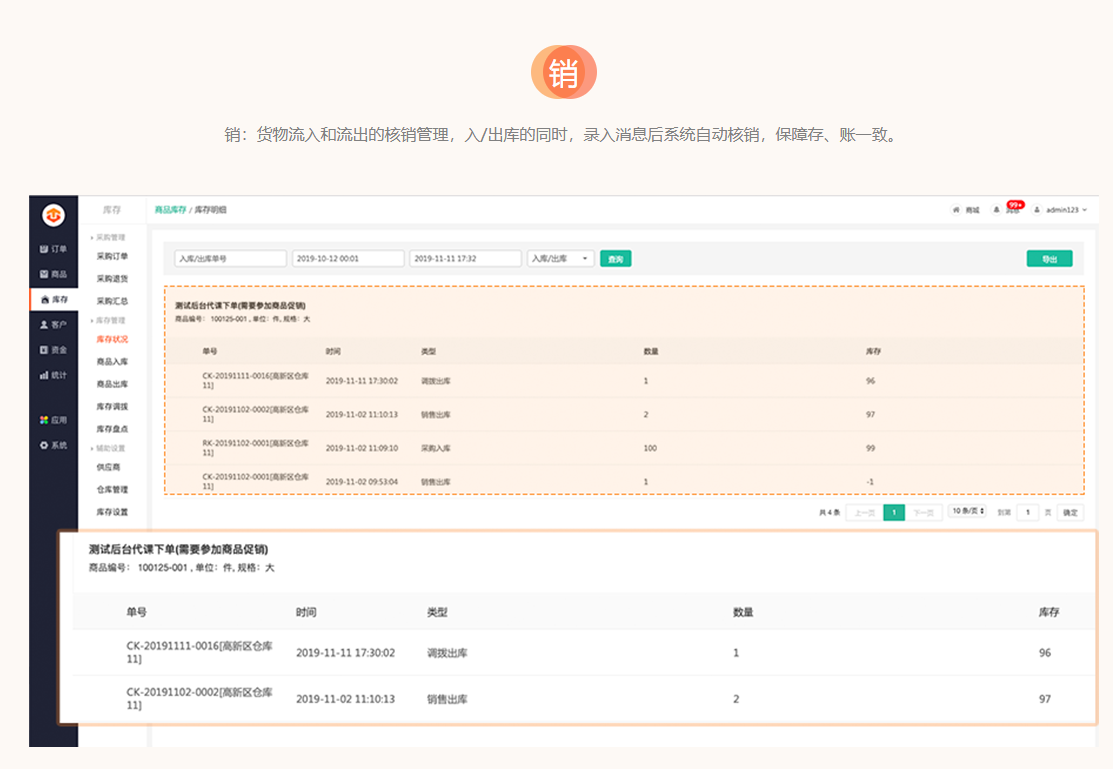
Task: Open the 应用 apps grid icon
Action: coord(44,420)
